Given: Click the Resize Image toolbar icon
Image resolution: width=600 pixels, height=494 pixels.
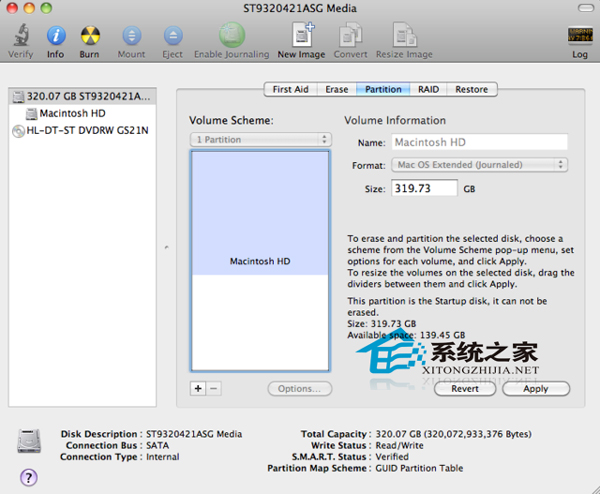Looking at the screenshot, I should tap(404, 38).
